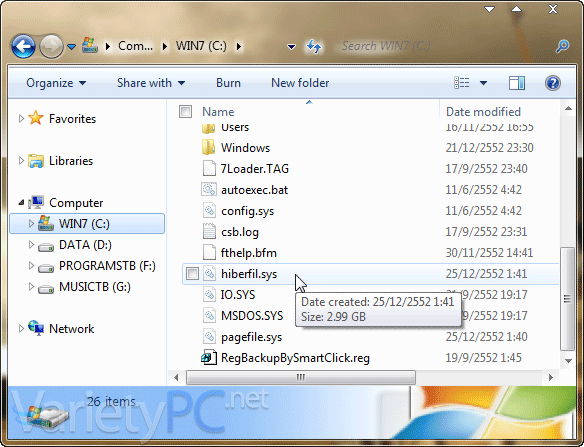Expand the Favorites tree node
584x447 pixels.
pos(21,118)
